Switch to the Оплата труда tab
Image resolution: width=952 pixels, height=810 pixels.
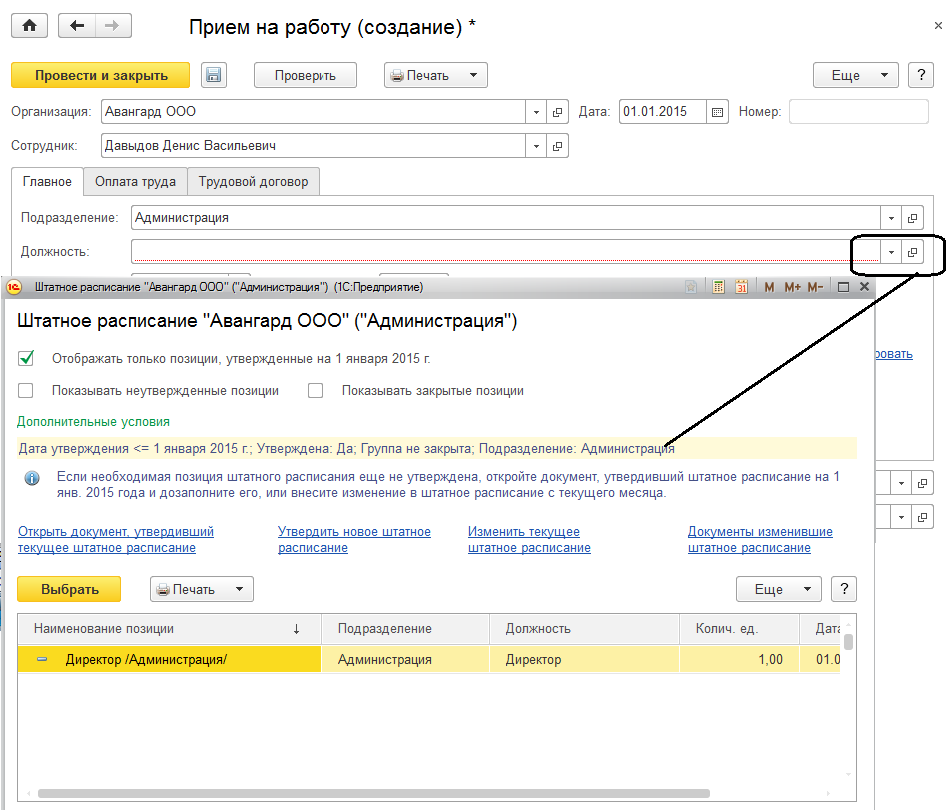tap(135, 182)
